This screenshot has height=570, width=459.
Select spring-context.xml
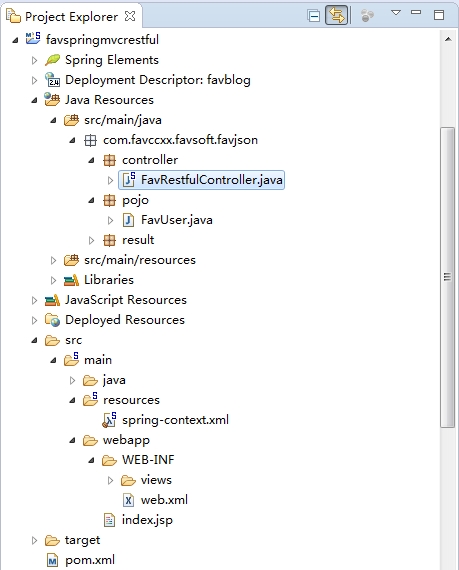click(175, 420)
